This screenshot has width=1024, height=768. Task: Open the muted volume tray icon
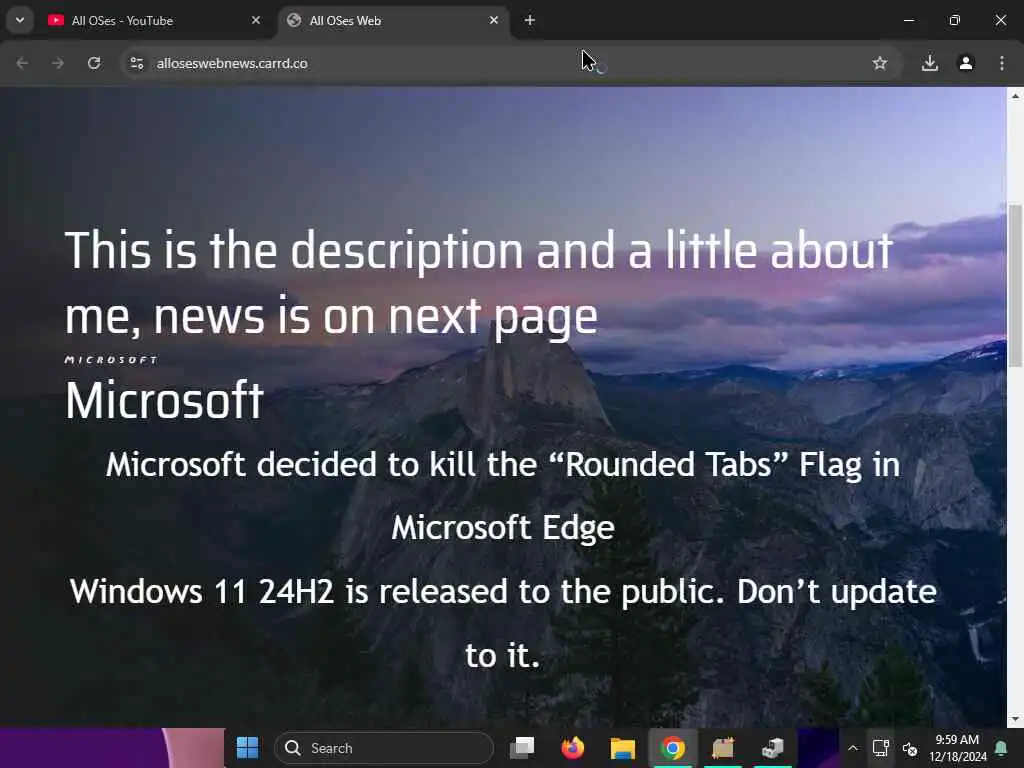(910, 748)
